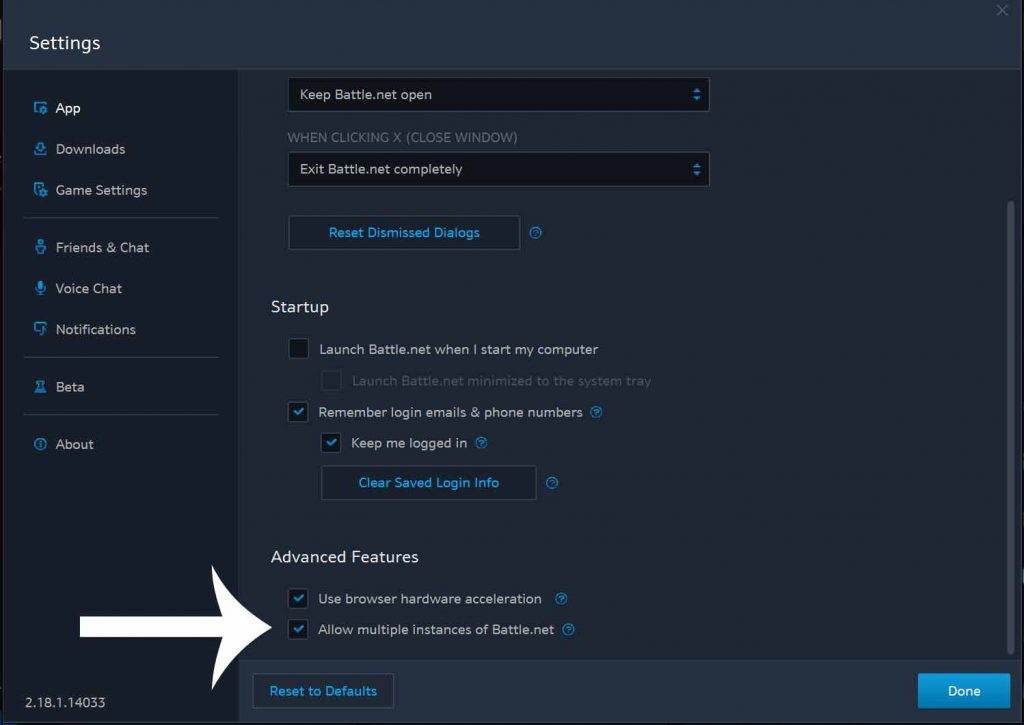Toggle Use browser hardware acceleration off
This screenshot has width=1024, height=725.
[x=298, y=598]
